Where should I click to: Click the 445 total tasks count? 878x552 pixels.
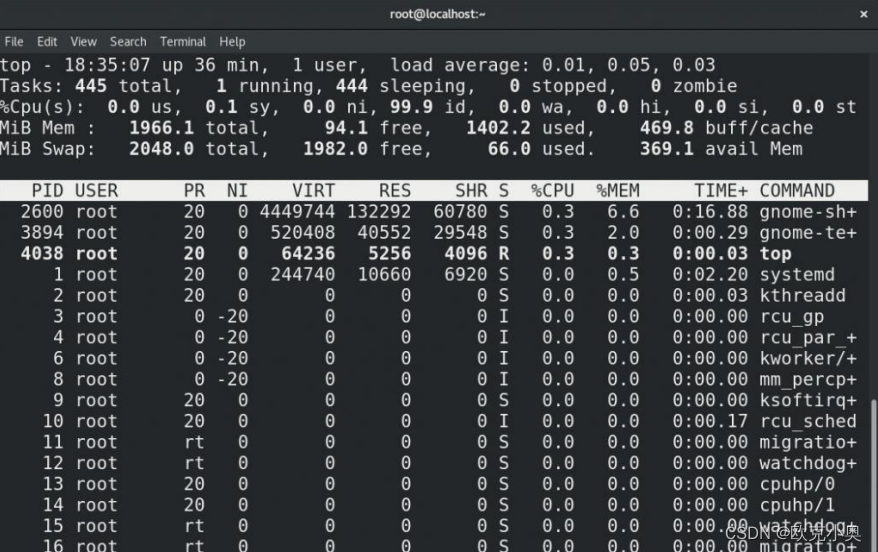pos(91,86)
